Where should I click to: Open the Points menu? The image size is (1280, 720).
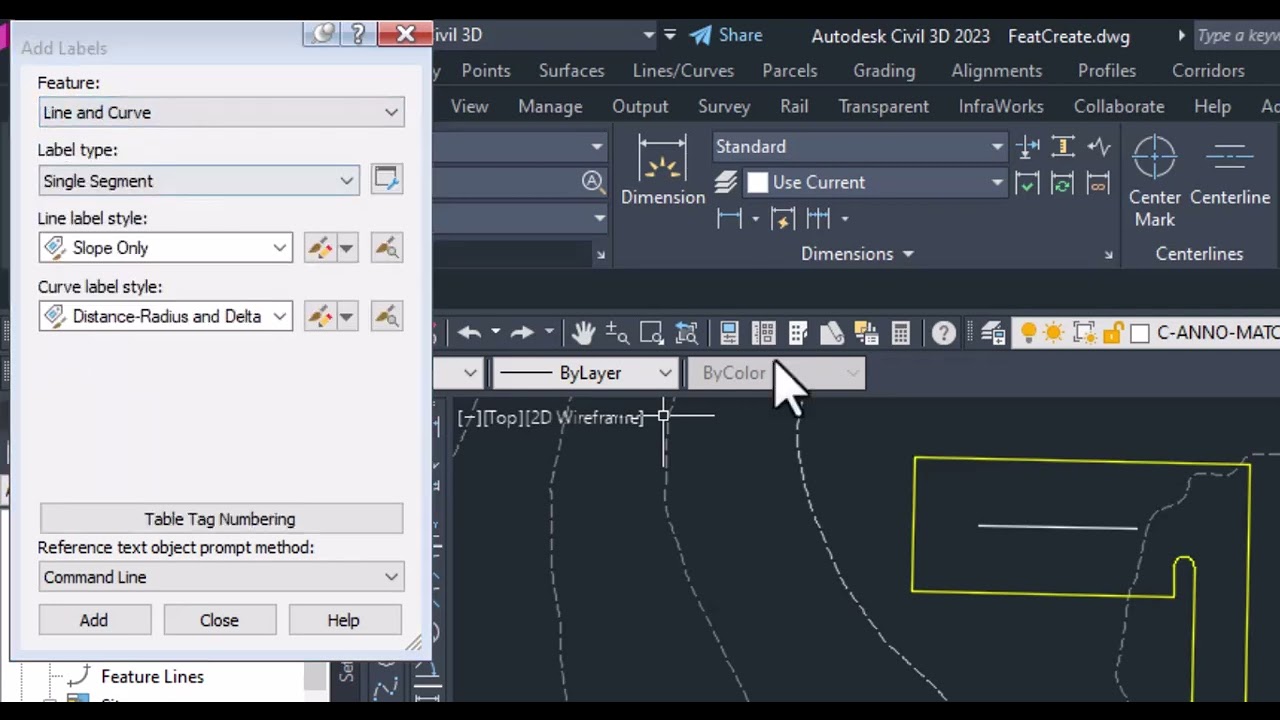486,71
